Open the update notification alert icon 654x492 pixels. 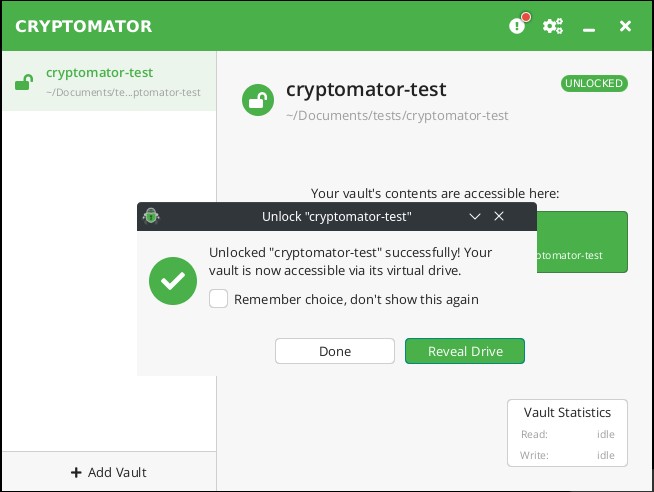518,26
